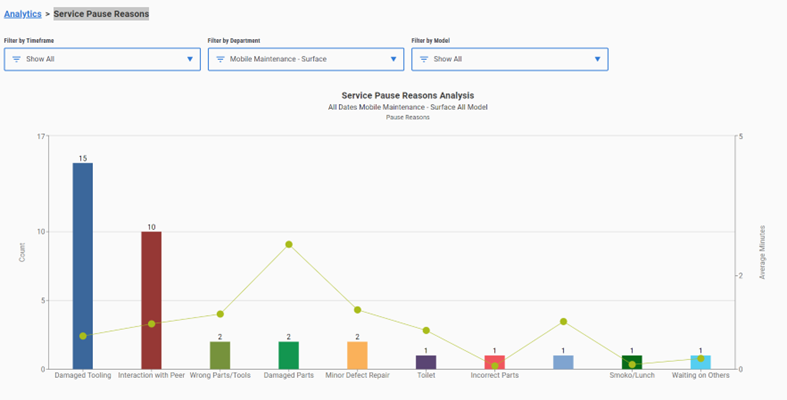Image resolution: width=787 pixels, height=400 pixels.
Task: Click the orange Minor Defect Repair bar
Action: (x=357, y=355)
